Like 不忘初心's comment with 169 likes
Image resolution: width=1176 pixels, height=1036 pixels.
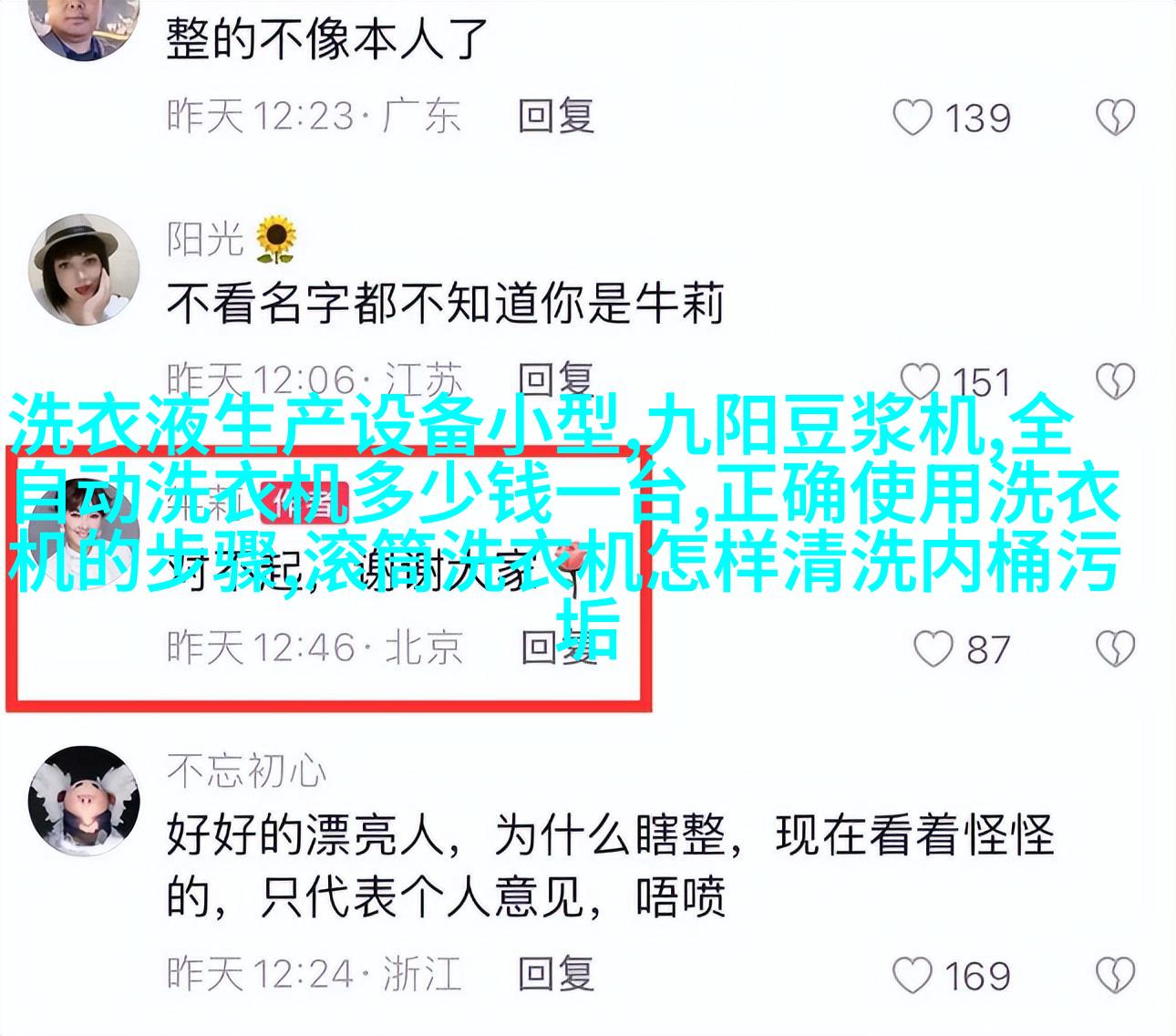913,976
